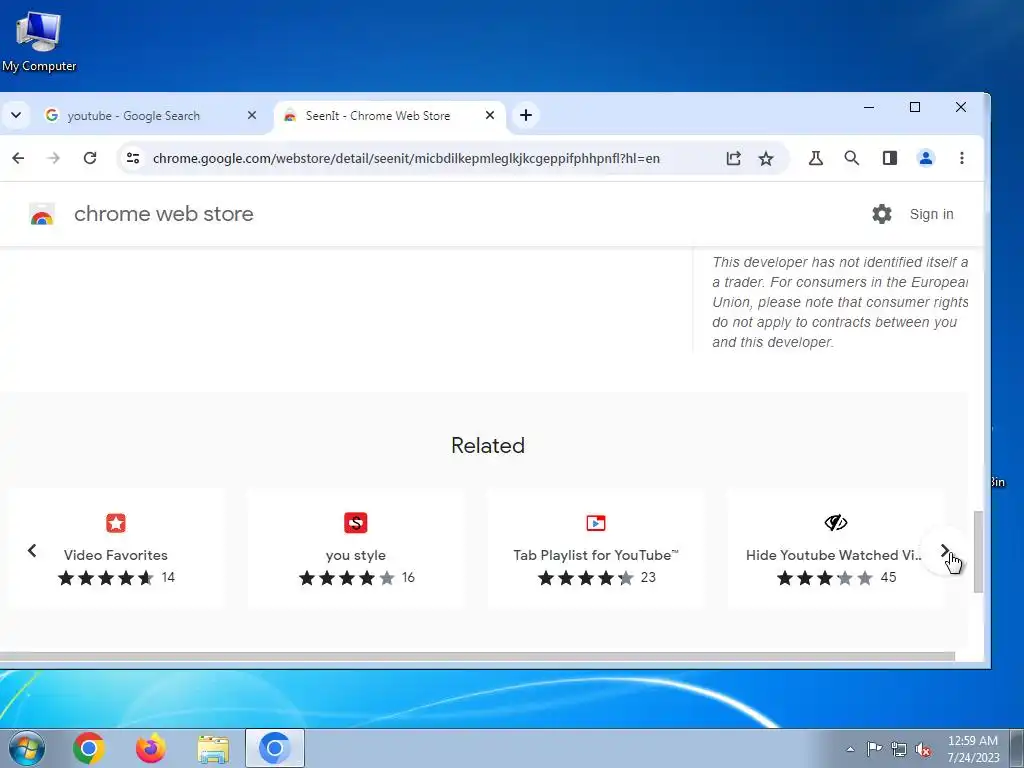Go forward with the forward arrow

point(54,158)
